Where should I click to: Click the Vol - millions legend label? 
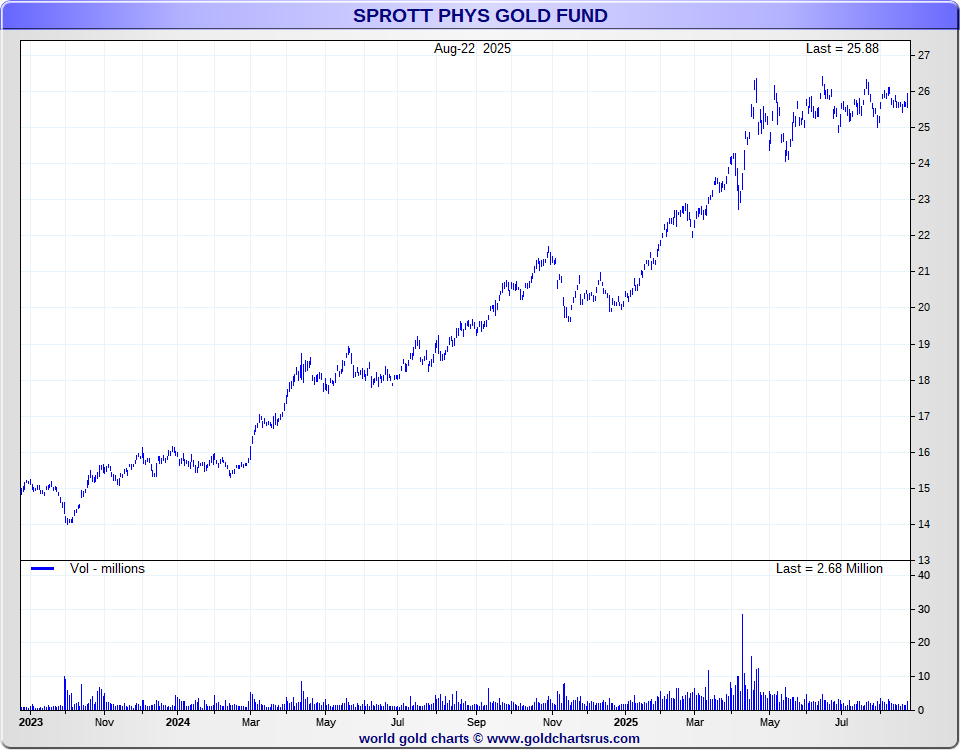[x=107, y=569]
